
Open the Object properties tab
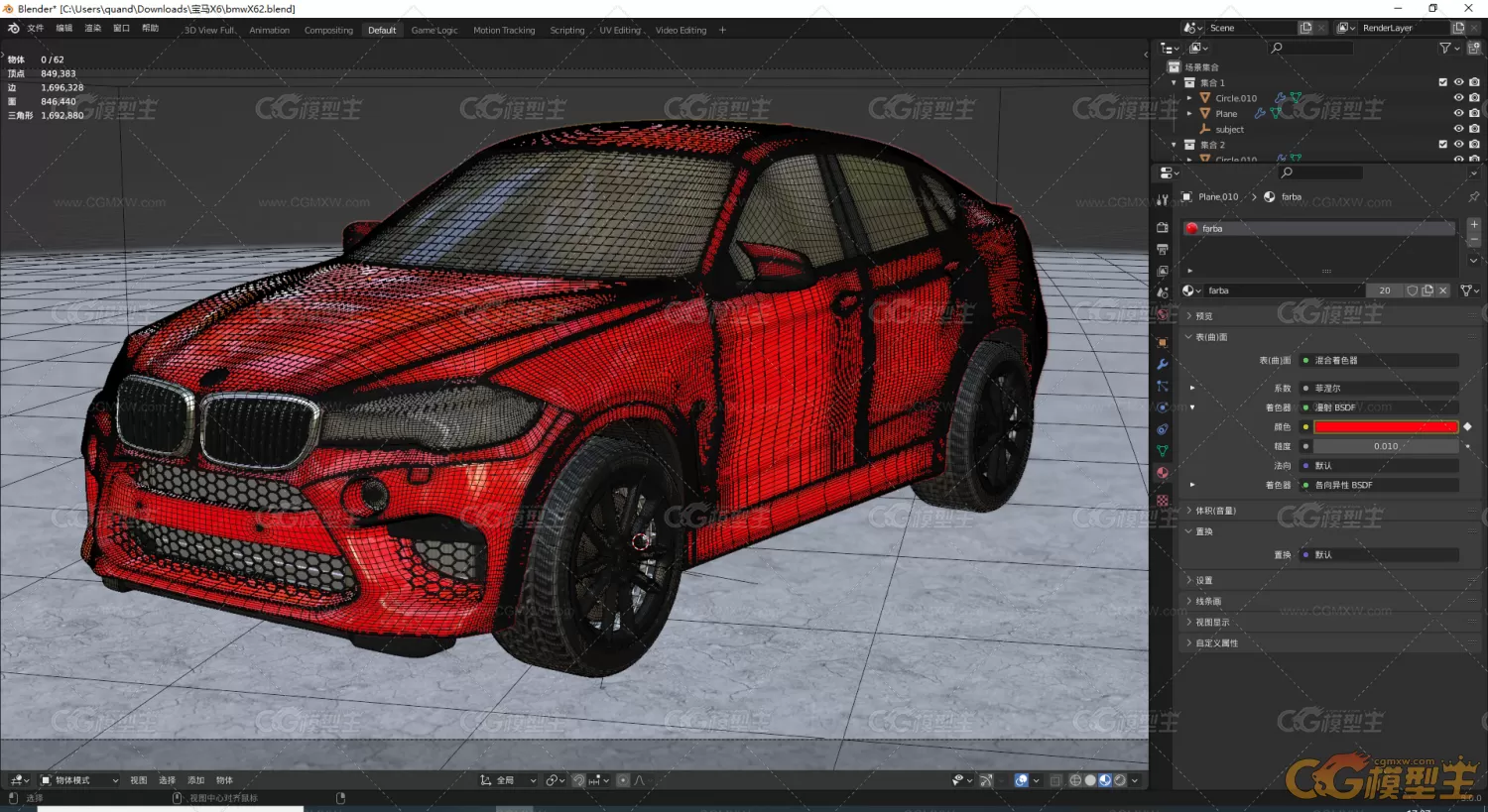click(1162, 342)
